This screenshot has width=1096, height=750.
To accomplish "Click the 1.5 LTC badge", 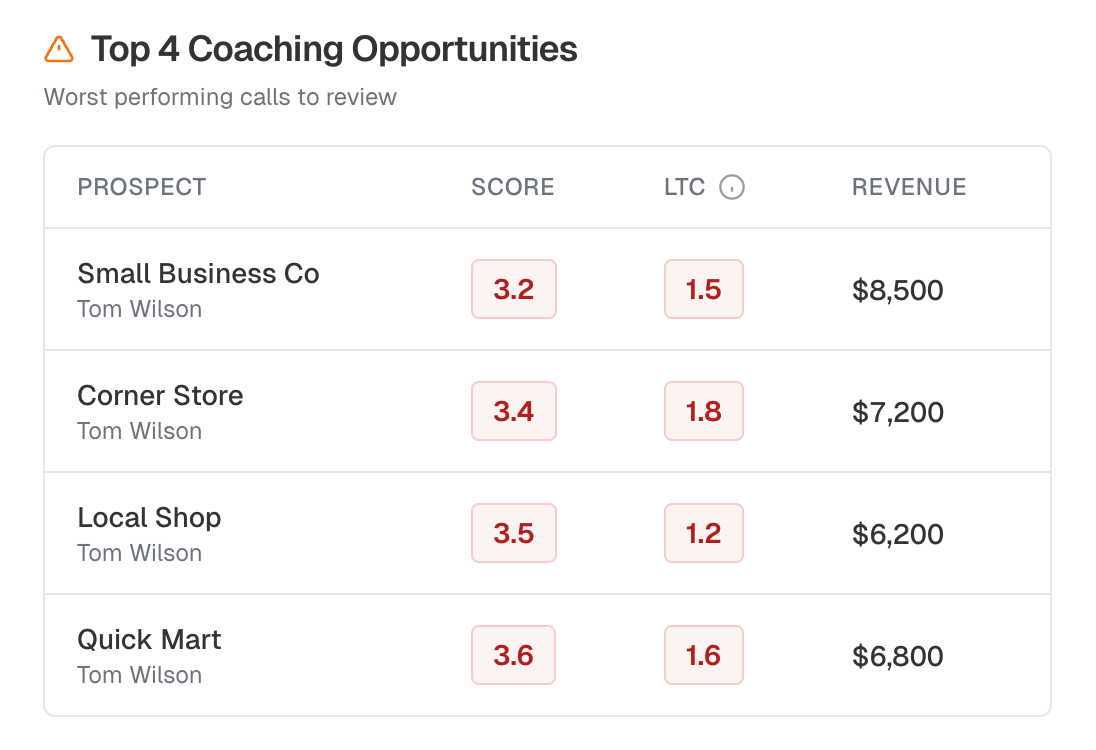I will [x=703, y=290].
